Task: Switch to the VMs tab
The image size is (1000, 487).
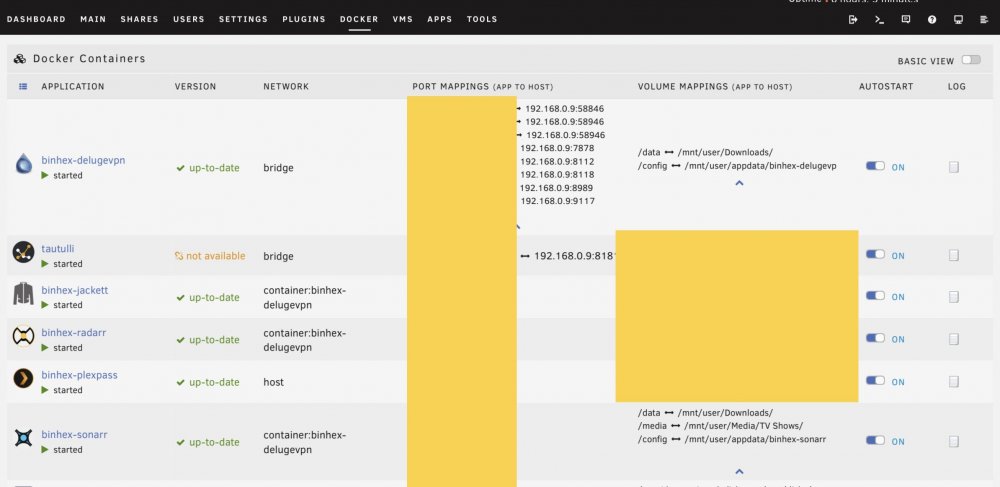Action: 402,19
